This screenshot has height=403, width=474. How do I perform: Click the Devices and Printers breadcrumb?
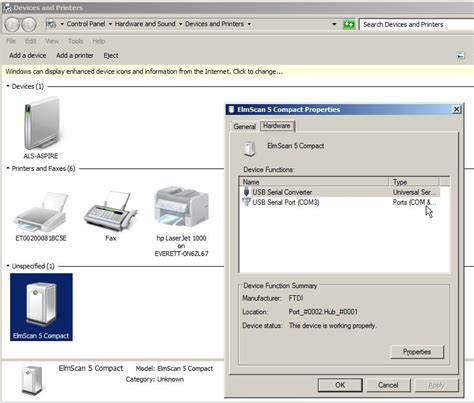click(x=214, y=24)
